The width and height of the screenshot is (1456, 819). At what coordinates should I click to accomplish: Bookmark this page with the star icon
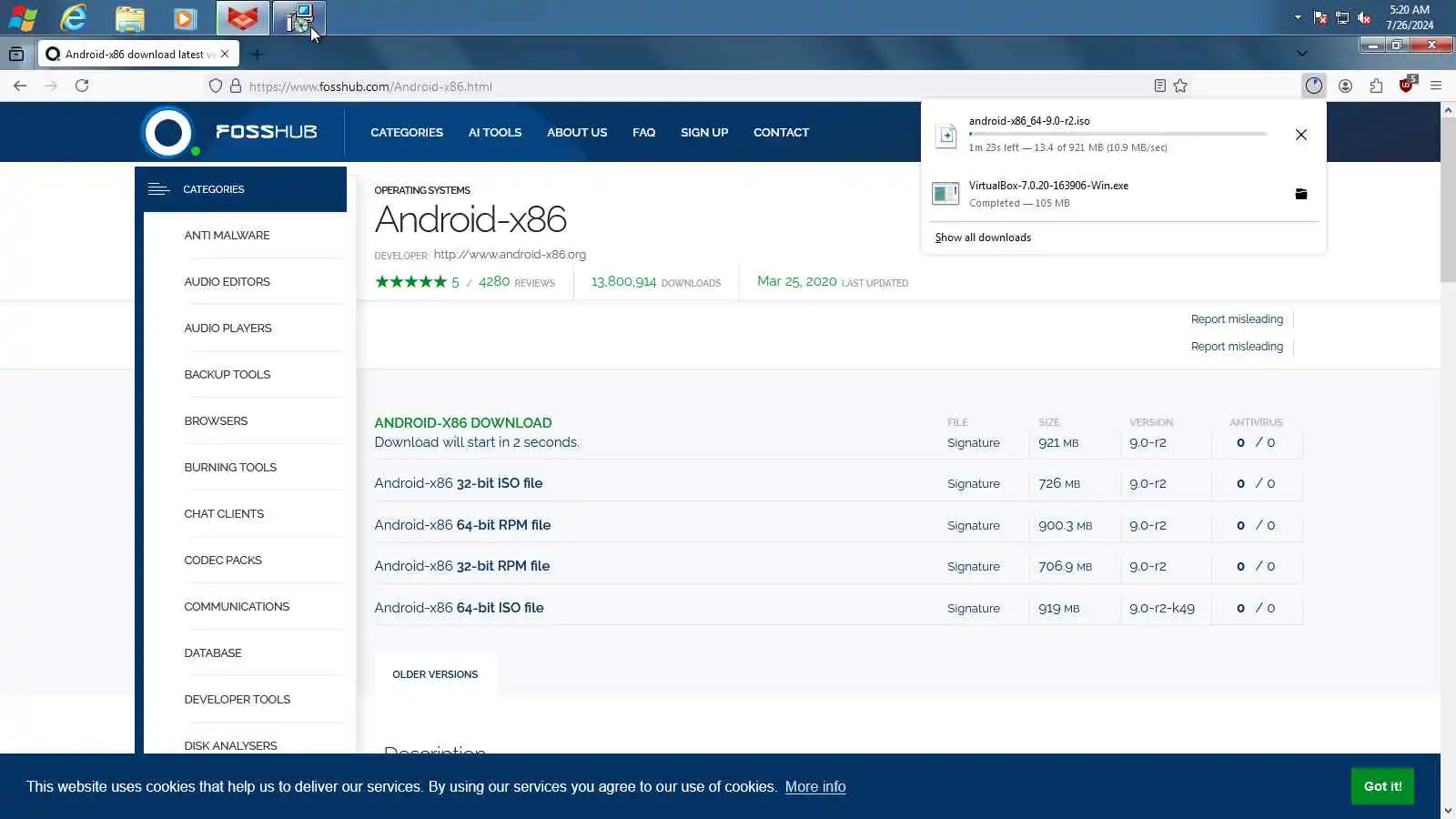pyautogui.click(x=1180, y=86)
